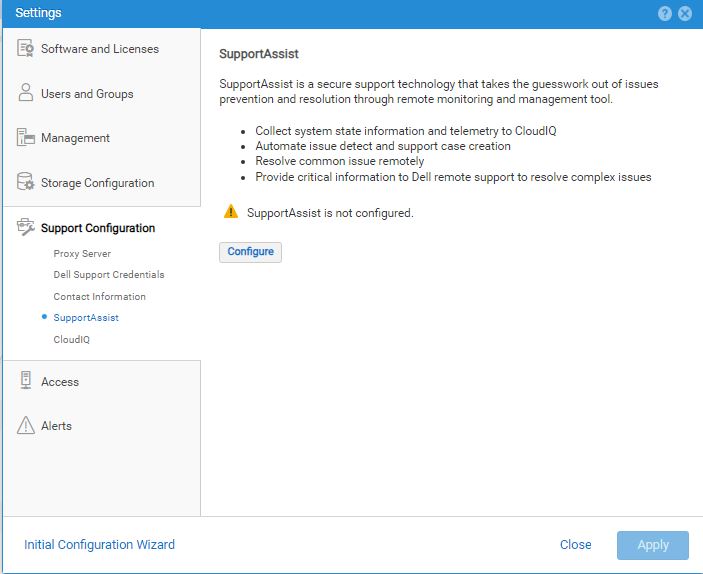Select Proxy Server sub-item
703x574 pixels.
(82, 254)
